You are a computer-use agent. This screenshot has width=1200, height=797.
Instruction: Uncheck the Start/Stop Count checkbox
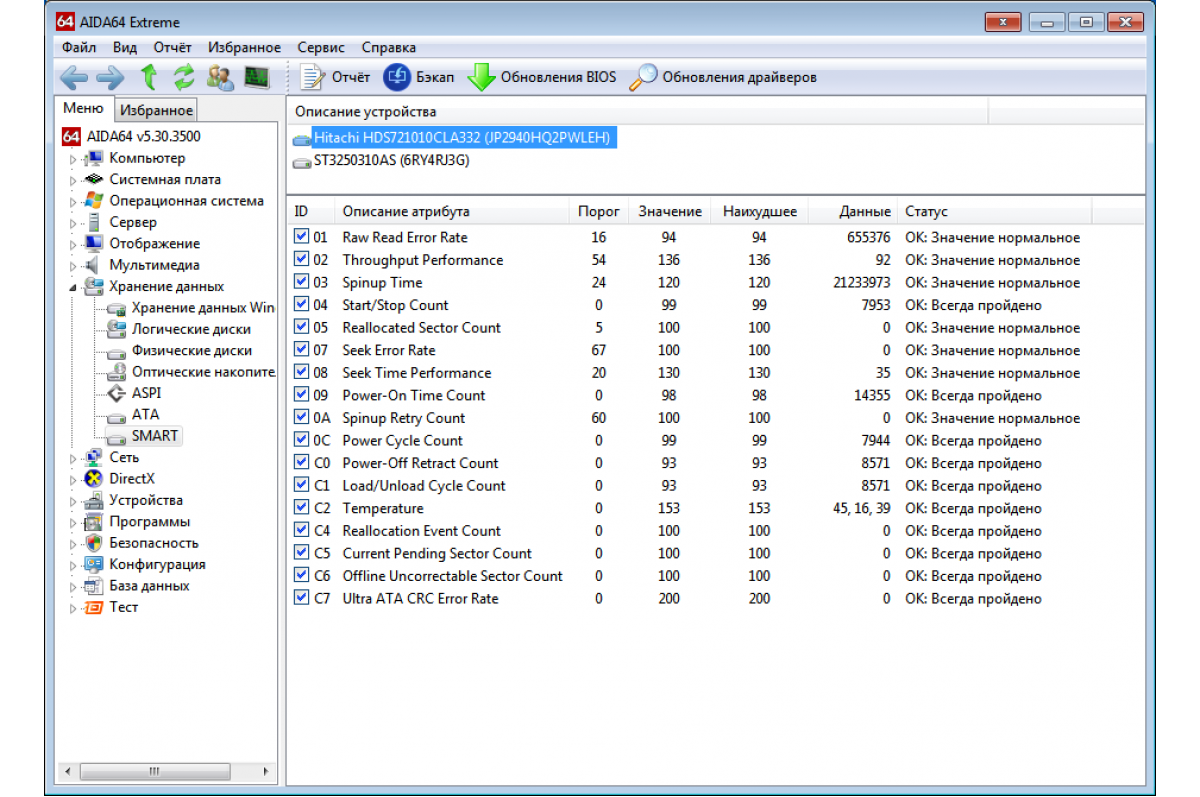[302, 304]
